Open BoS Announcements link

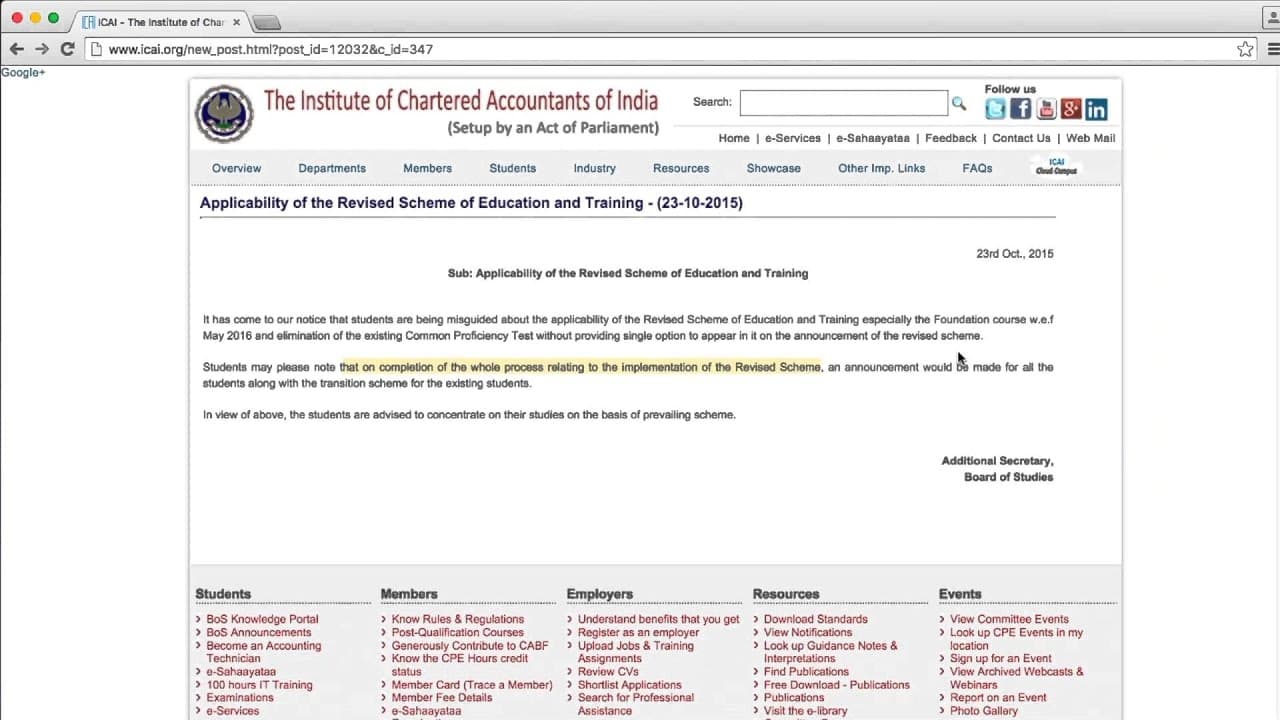(259, 632)
